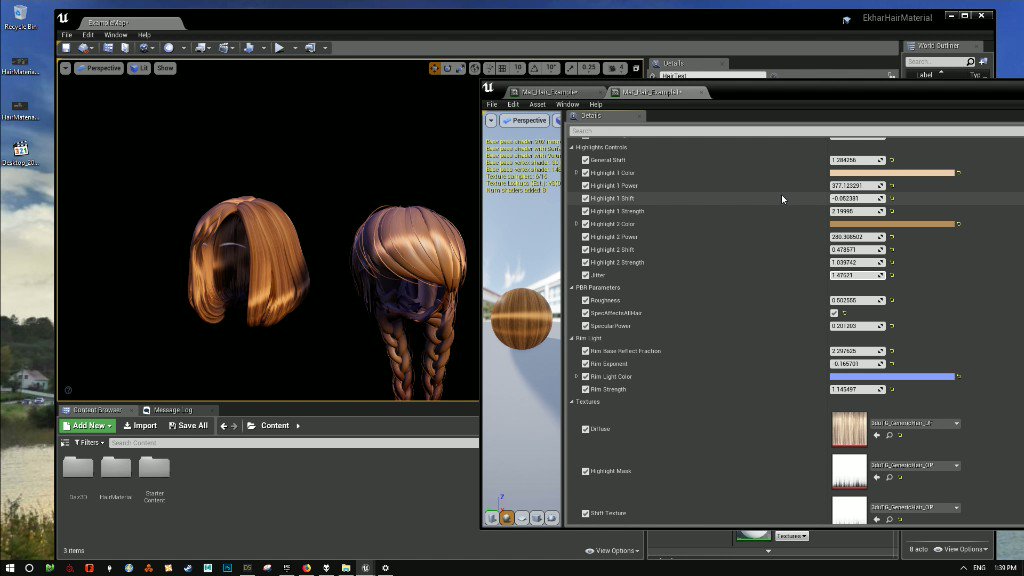Click the Save icon in main toolbar
The height and width of the screenshot is (576, 1024).
point(66,47)
